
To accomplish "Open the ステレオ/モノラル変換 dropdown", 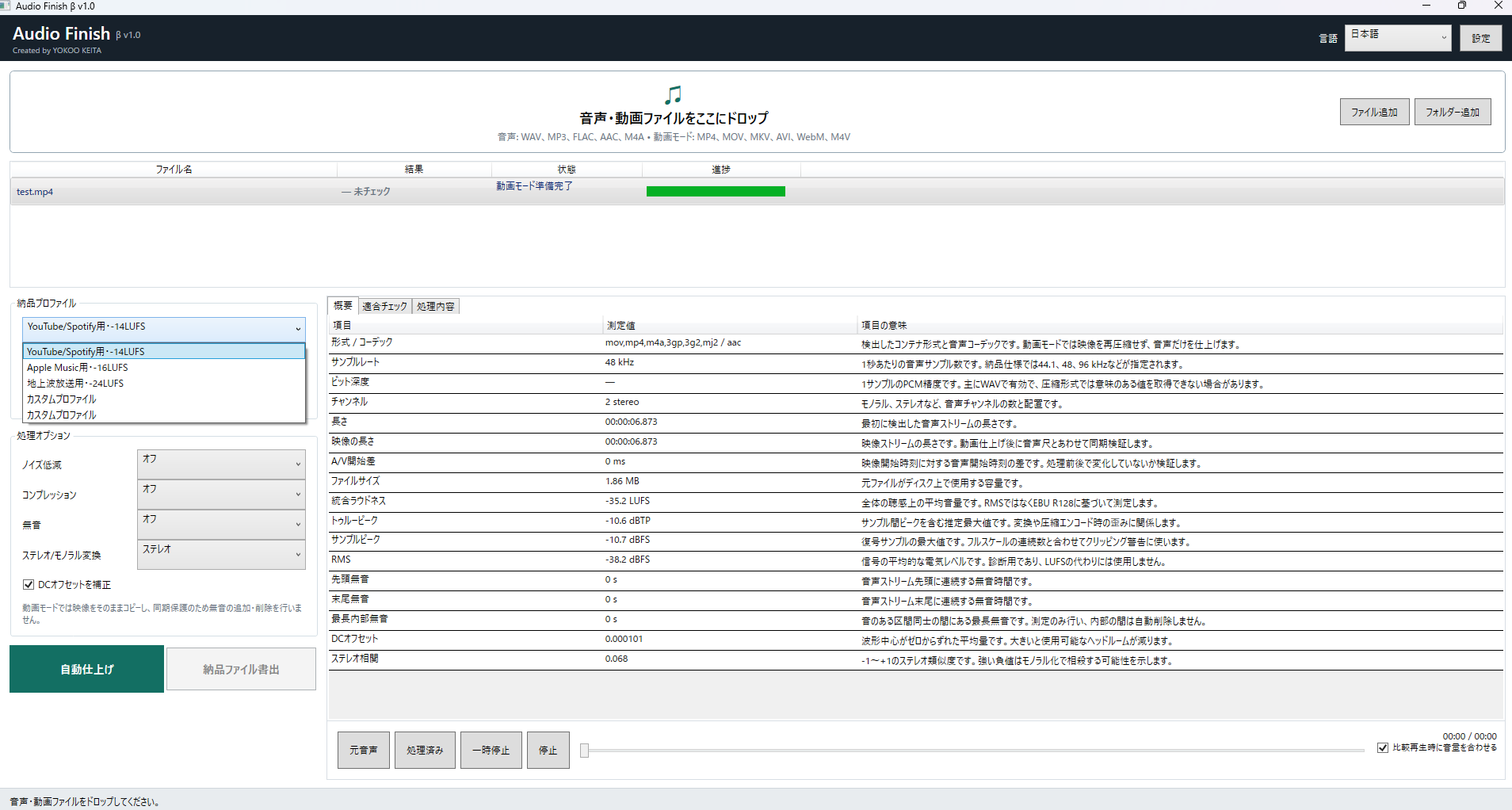I will pyautogui.click(x=221, y=555).
